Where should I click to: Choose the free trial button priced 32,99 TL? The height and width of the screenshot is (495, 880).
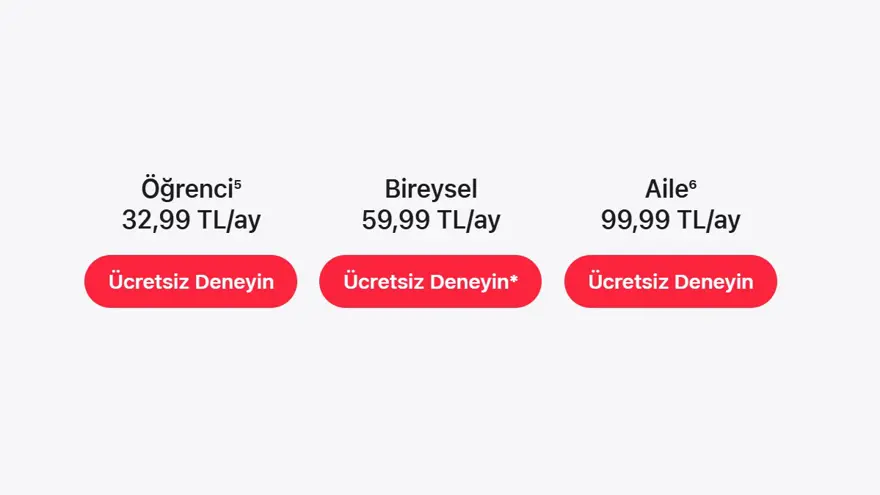pyautogui.click(x=190, y=281)
